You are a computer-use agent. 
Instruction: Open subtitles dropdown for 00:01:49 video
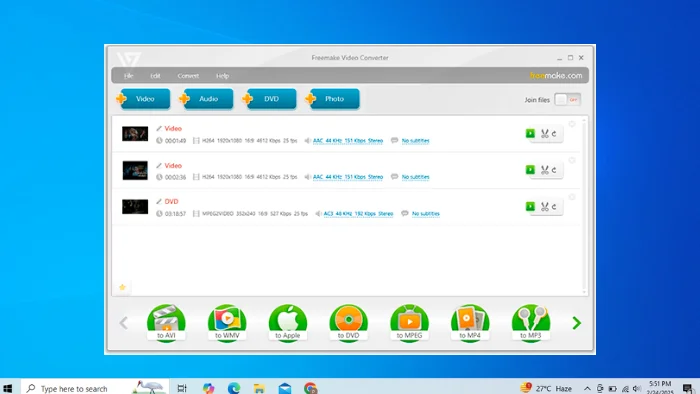(x=415, y=141)
